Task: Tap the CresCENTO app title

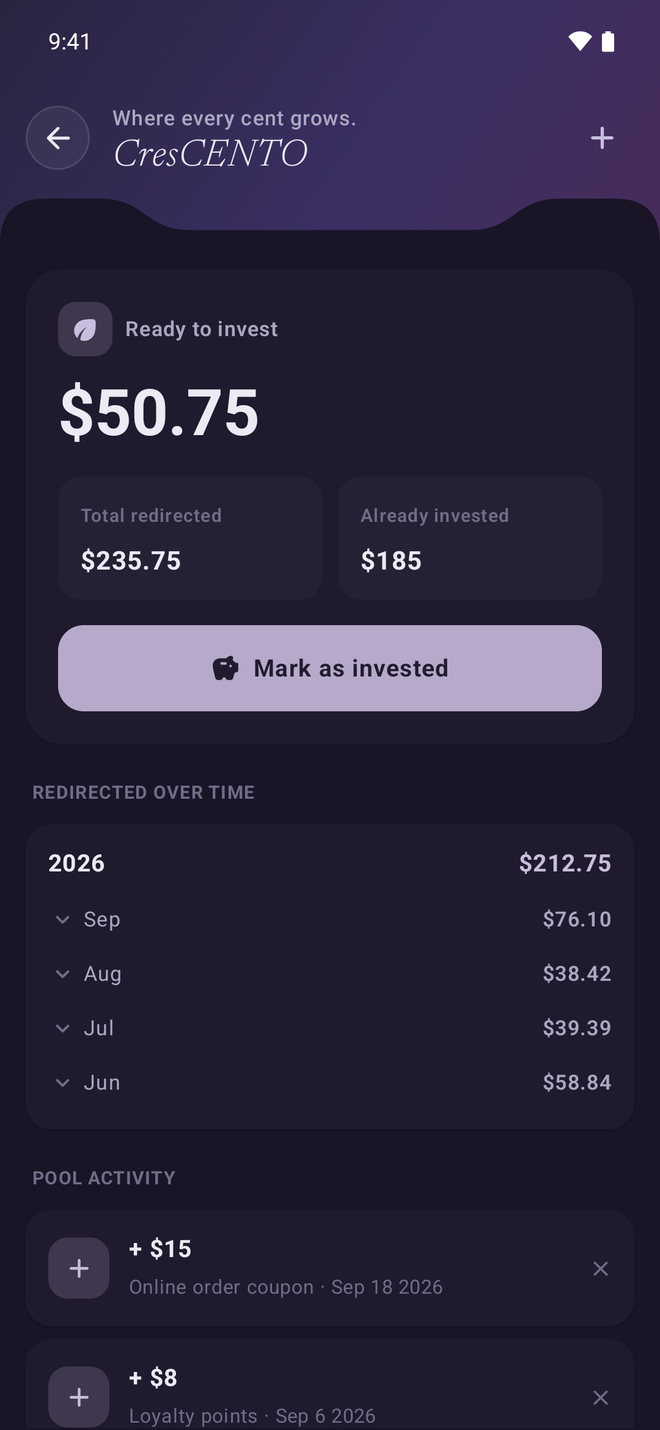Action: point(210,153)
